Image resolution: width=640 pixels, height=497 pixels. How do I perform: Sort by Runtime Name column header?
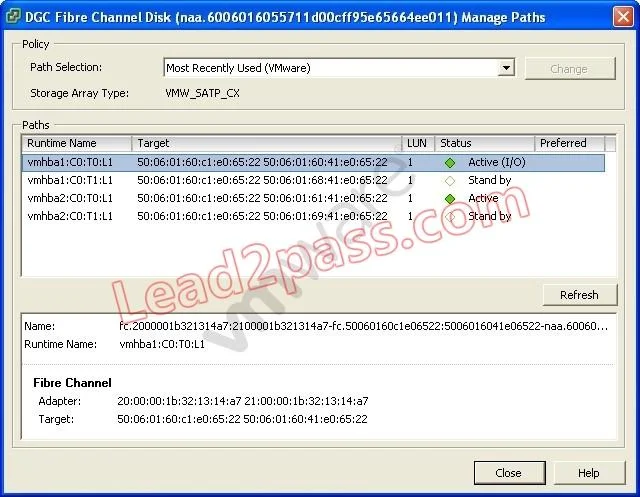[77, 143]
